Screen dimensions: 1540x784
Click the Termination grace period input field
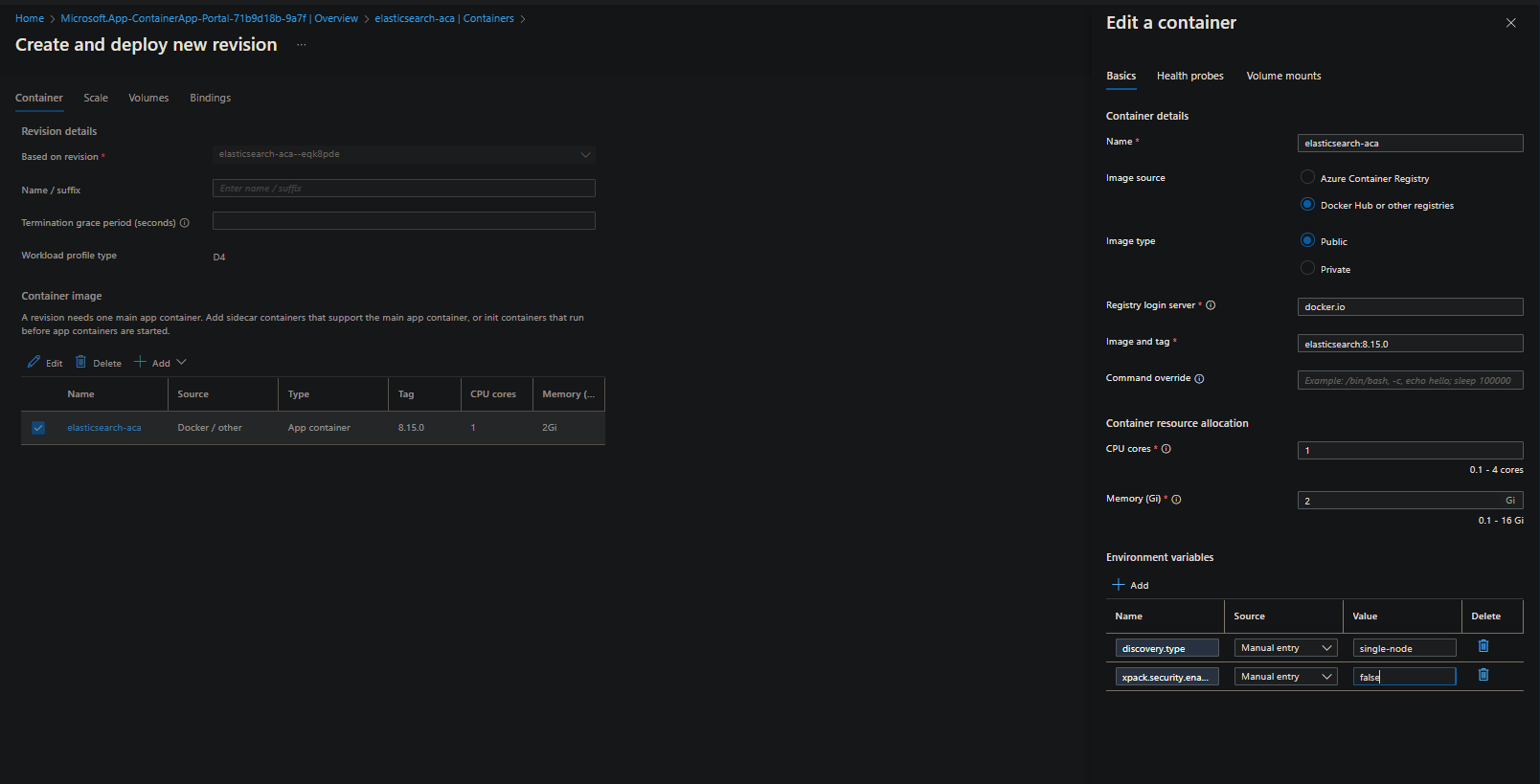[403, 221]
